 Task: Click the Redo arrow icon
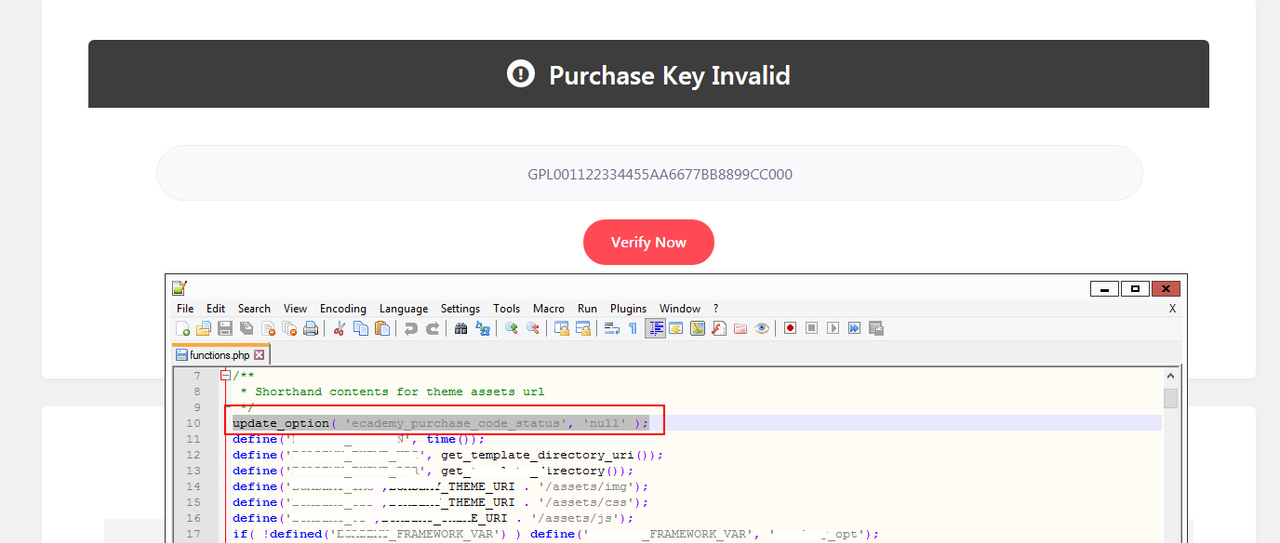[x=432, y=328]
